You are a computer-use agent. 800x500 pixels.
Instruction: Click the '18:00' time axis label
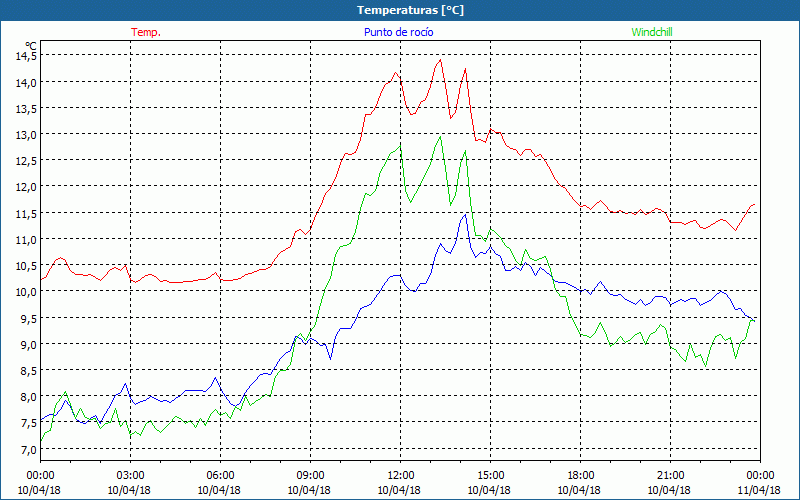click(x=580, y=476)
